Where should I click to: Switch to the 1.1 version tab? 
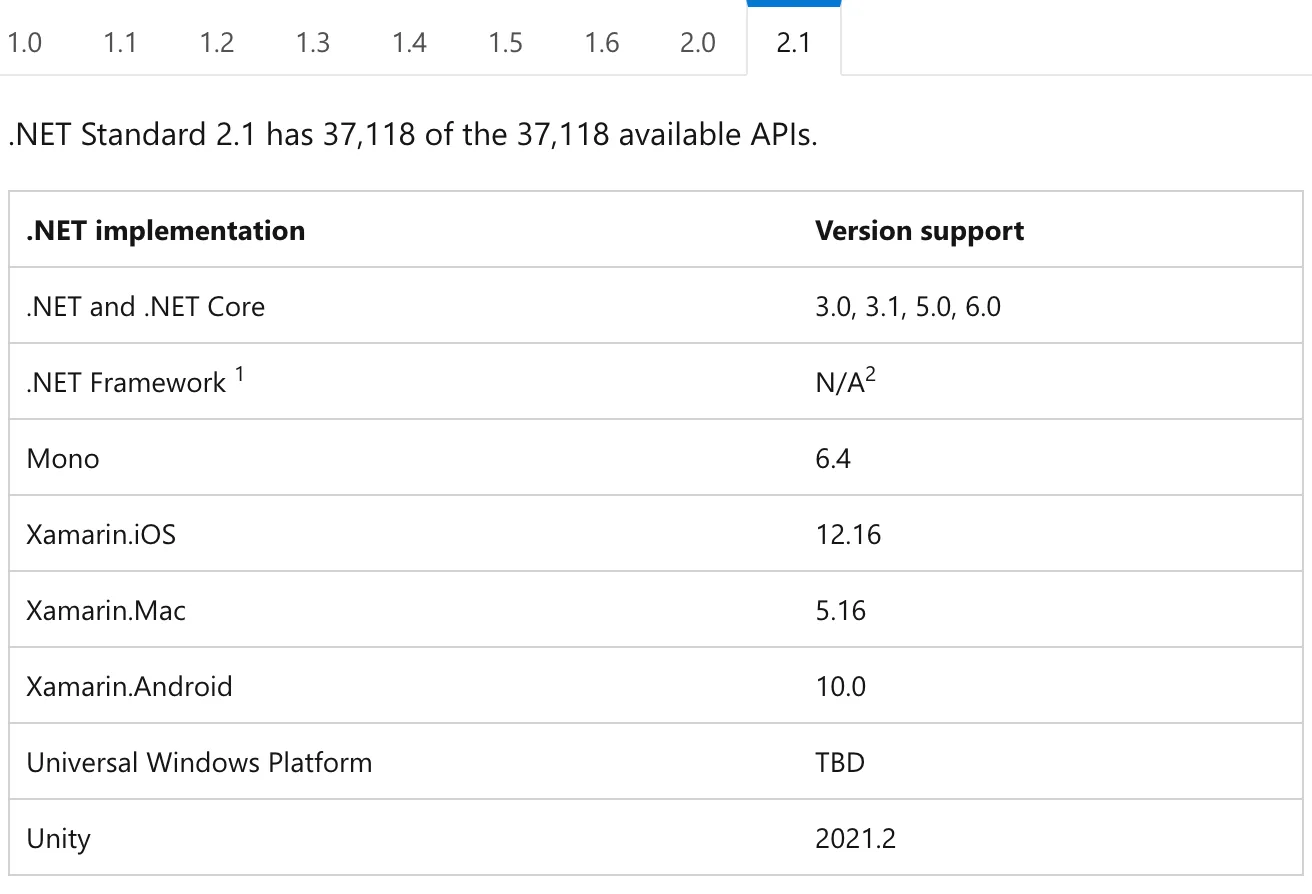[x=120, y=43]
